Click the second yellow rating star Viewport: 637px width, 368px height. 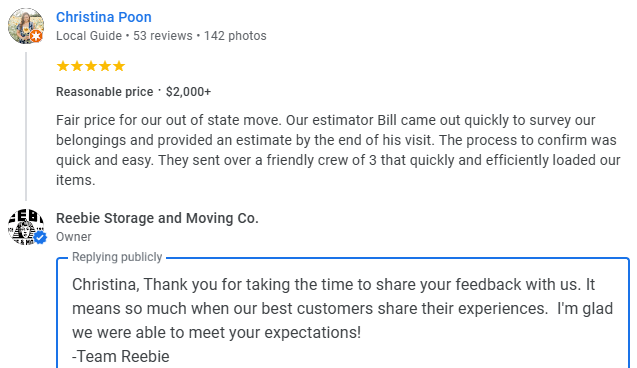point(77,66)
